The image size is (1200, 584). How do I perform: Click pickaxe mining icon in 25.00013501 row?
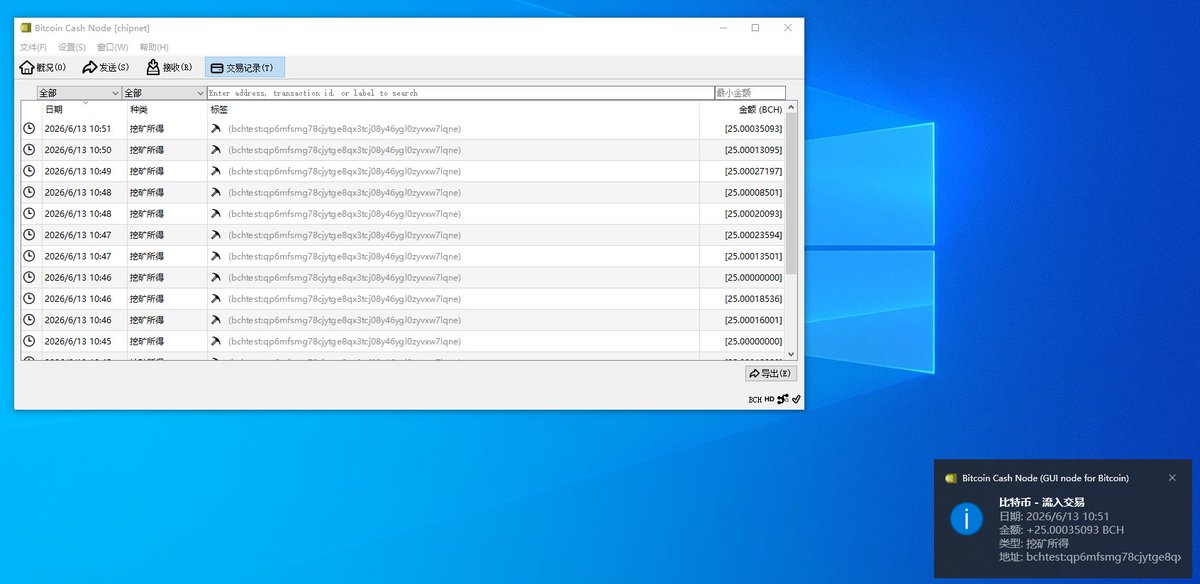(x=215, y=256)
